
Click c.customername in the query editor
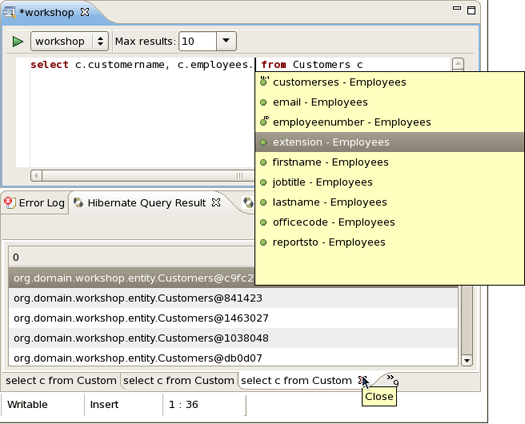(120, 64)
